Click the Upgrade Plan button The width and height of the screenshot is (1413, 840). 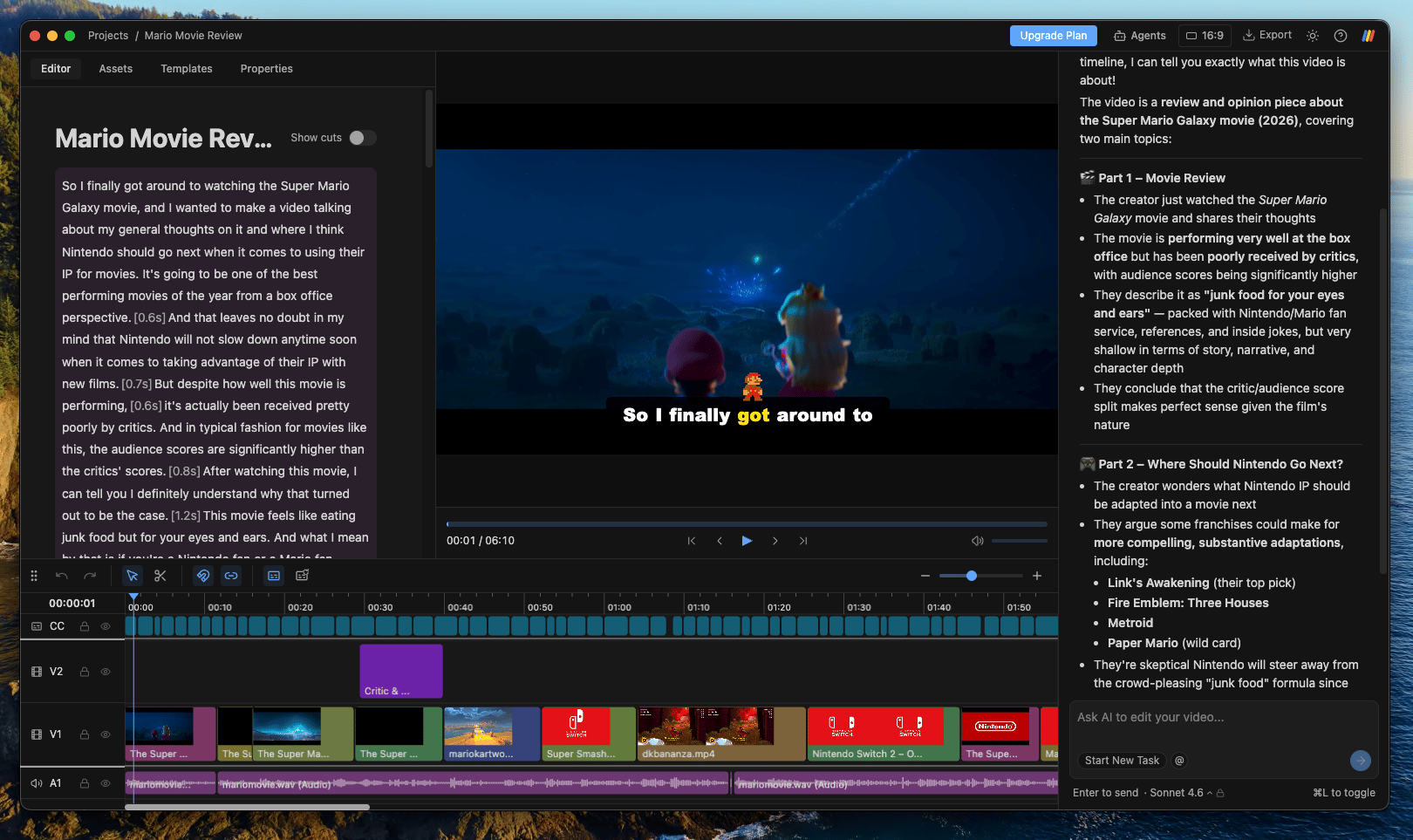point(1054,36)
